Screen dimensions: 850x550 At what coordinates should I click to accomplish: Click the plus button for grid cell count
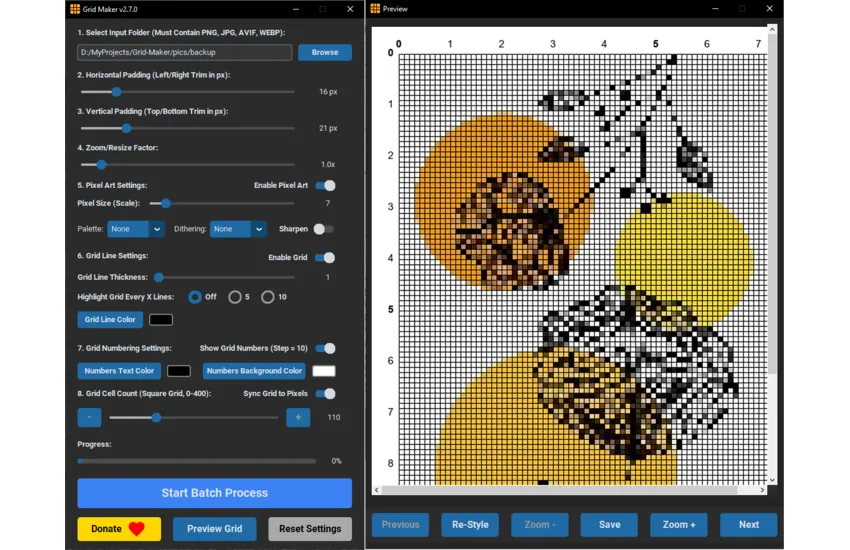tap(298, 417)
